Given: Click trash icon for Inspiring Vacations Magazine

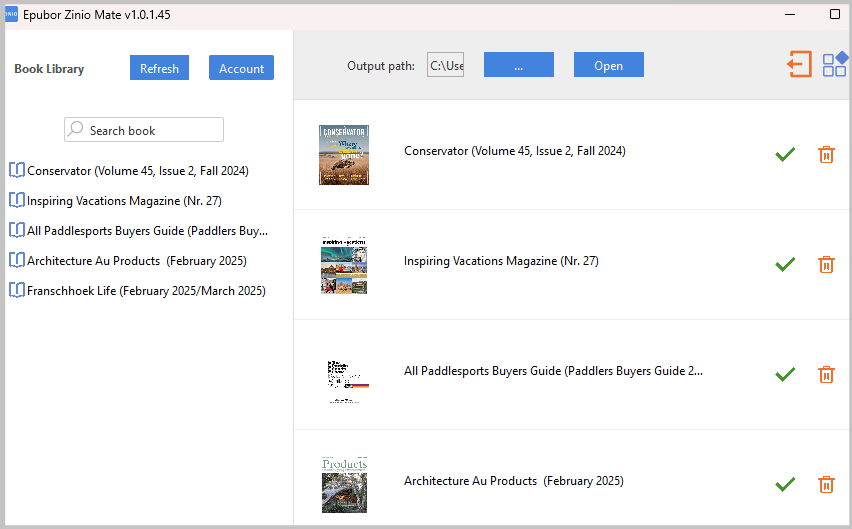Looking at the screenshot, I should pos(826,264).
